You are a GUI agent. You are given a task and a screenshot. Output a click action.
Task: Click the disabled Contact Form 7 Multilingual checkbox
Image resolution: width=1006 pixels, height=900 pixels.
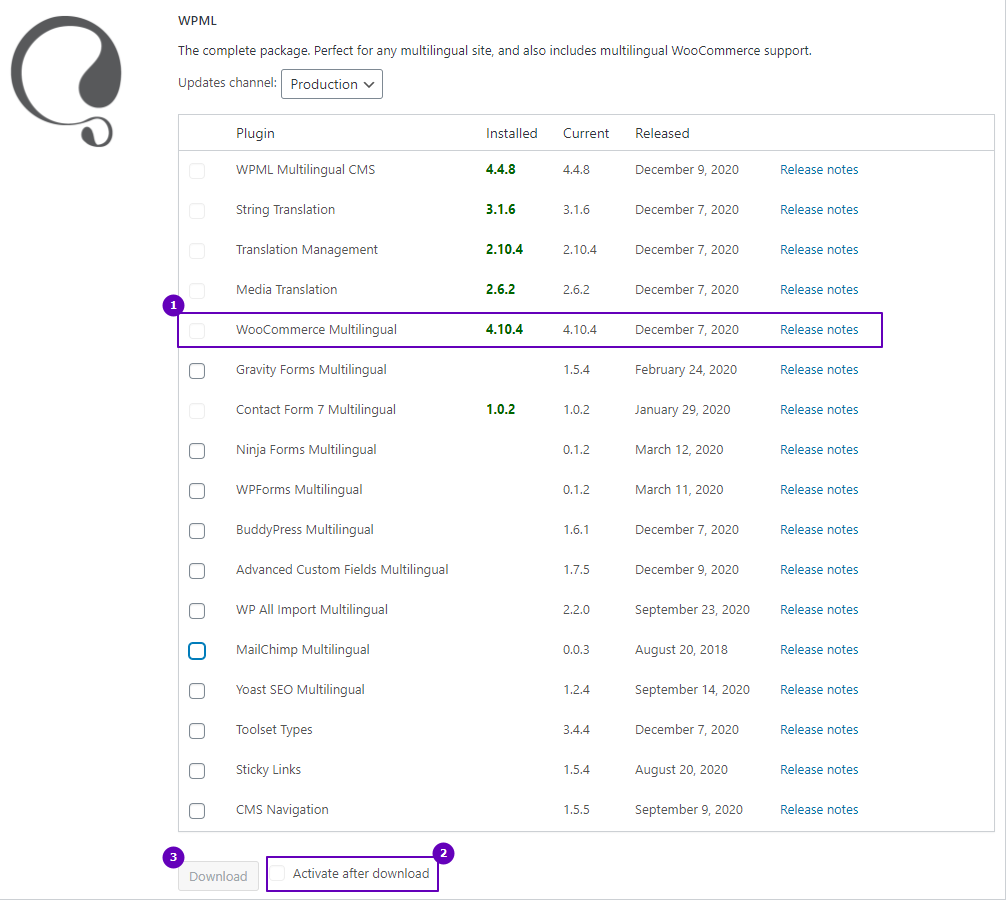(197, 411)
